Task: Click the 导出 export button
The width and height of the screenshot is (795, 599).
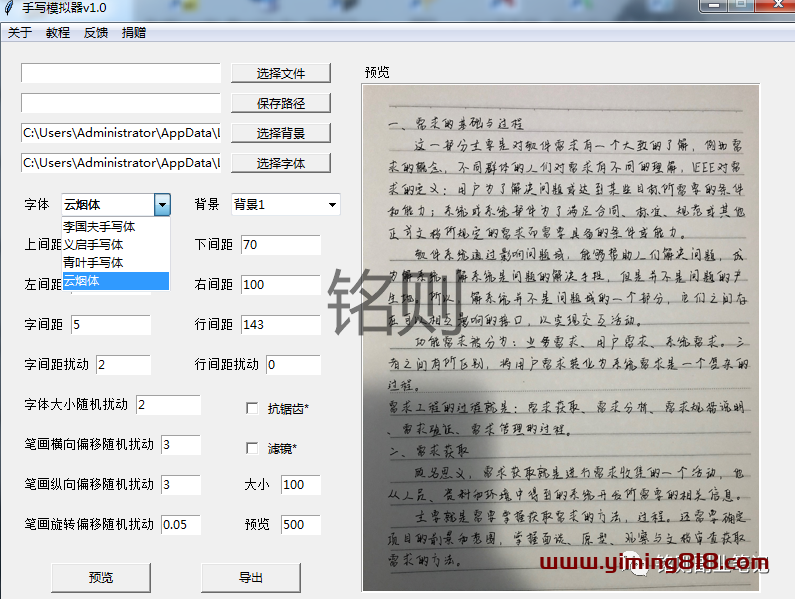Action: point(250,577)
